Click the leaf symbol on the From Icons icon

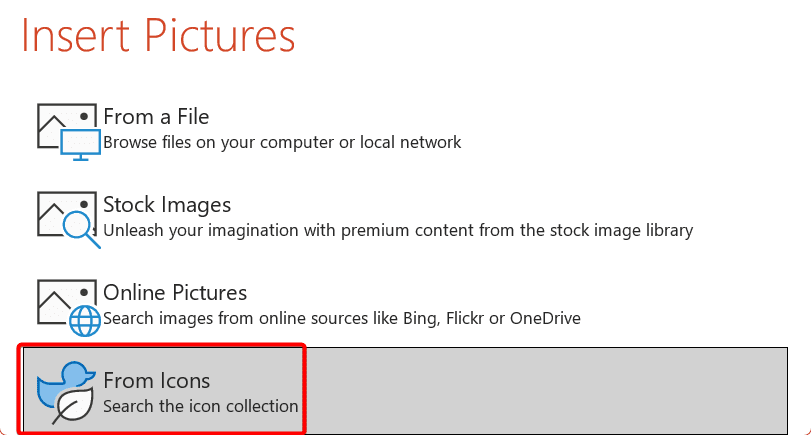point(73,406)
